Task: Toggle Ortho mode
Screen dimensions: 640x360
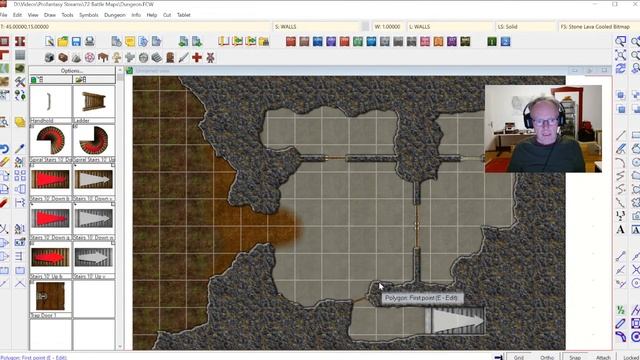Action: (547, 357)
